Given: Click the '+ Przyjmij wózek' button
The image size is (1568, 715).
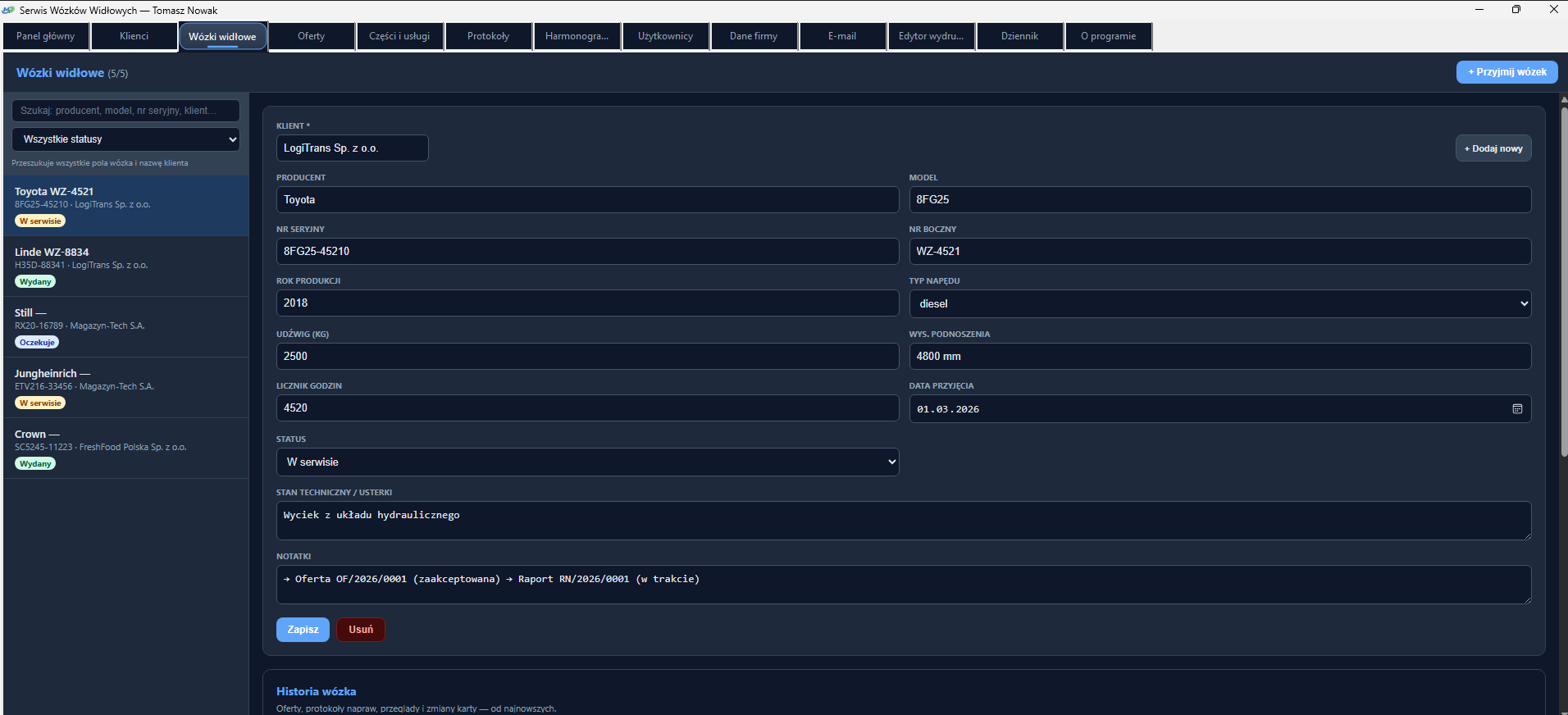Looking at the screenshot, I should (1507, 72).
